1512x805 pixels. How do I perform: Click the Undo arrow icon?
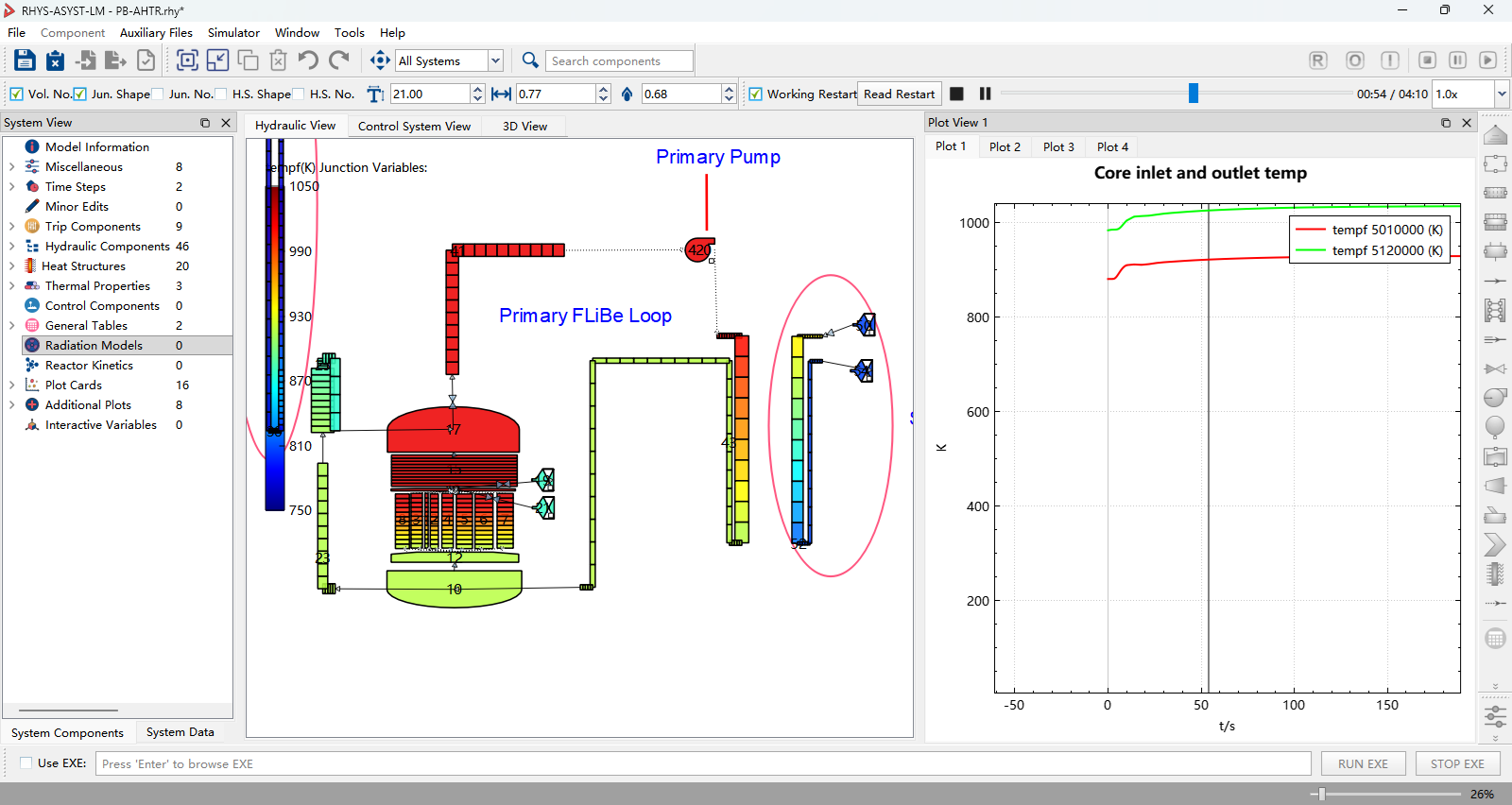pyautogui.click(x=308, y=60)
